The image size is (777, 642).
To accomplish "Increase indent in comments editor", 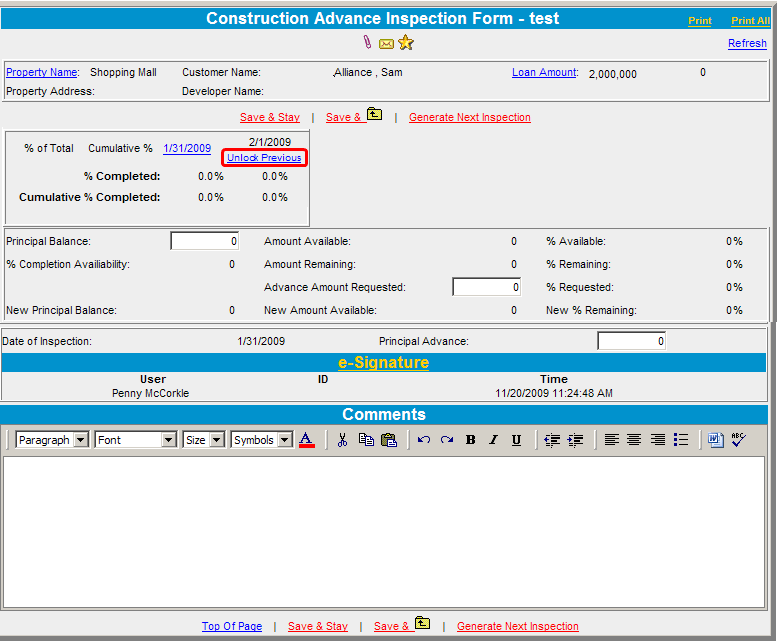I will pos(575,440).
